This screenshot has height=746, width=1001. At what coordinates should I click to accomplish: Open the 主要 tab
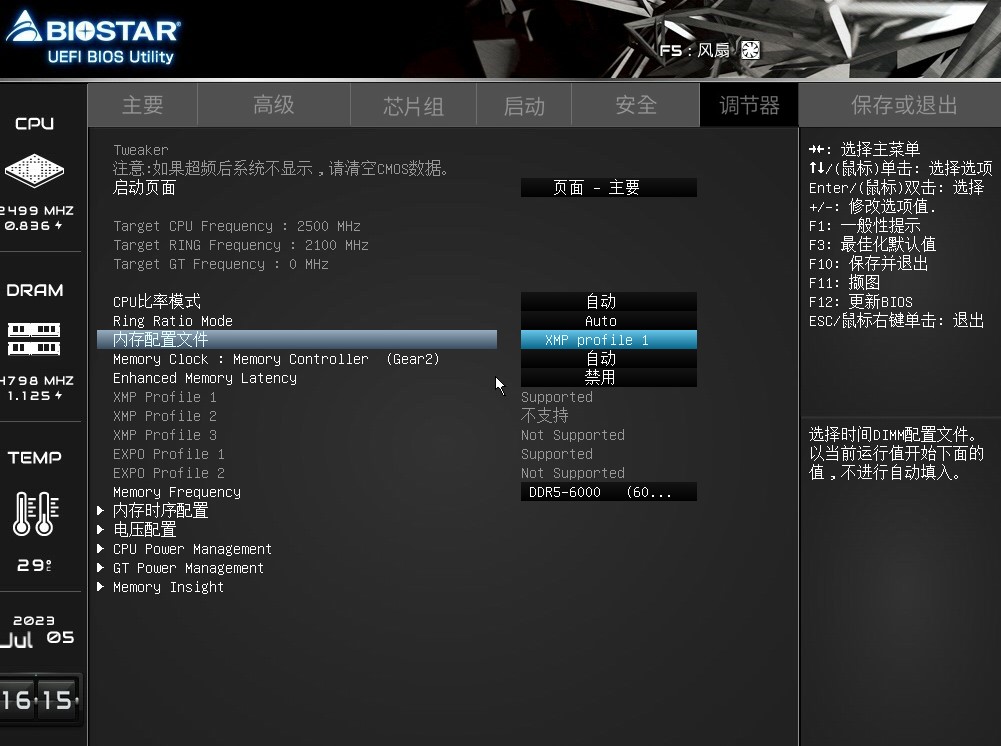[142, 105]
